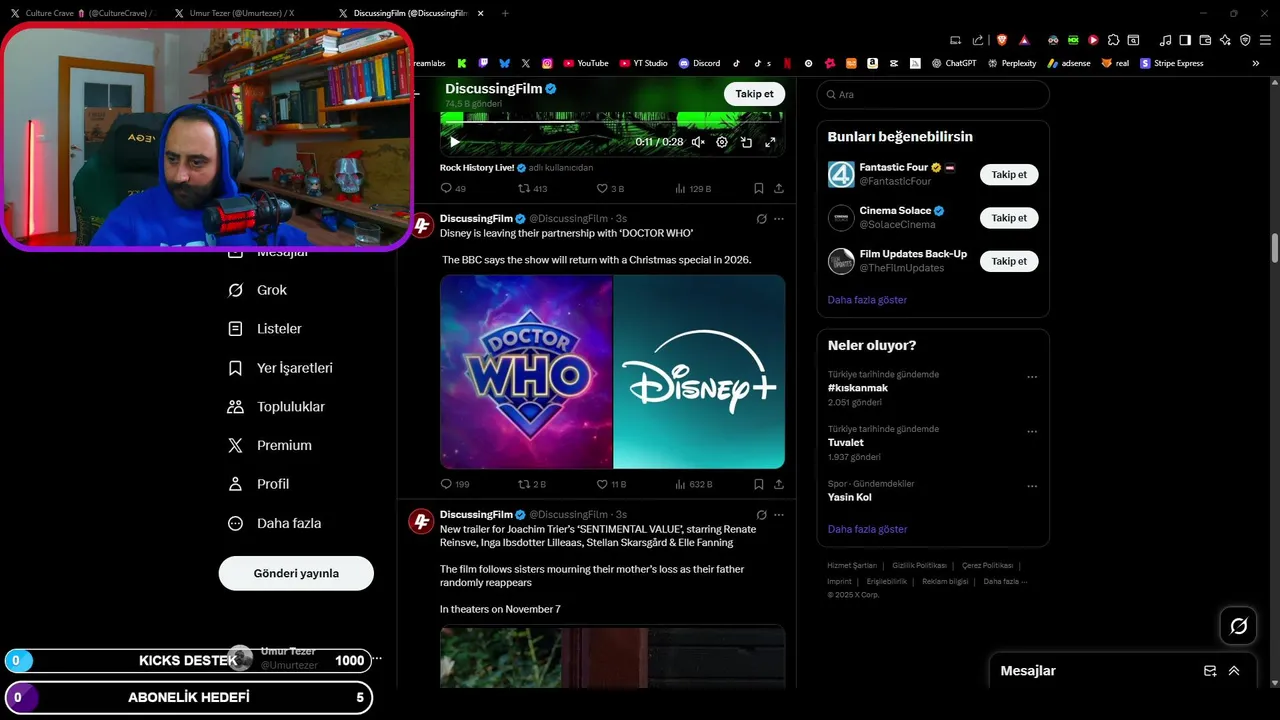This screenshot has height=720, width=1280.
Task: Repost the video post with 413 reposts
Action: click(532, 188)
